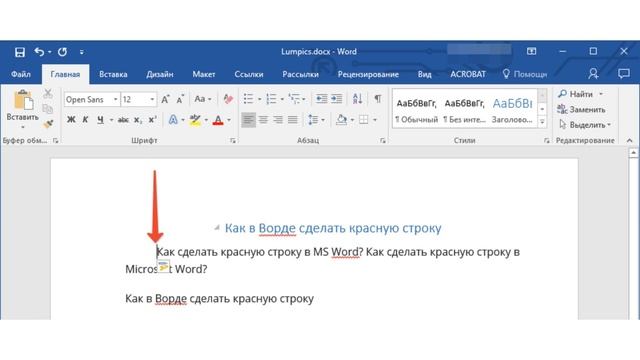Apply the Без инте... style
Image resolution: width=640 pixels, height=360 pixels.
(464, 110)
